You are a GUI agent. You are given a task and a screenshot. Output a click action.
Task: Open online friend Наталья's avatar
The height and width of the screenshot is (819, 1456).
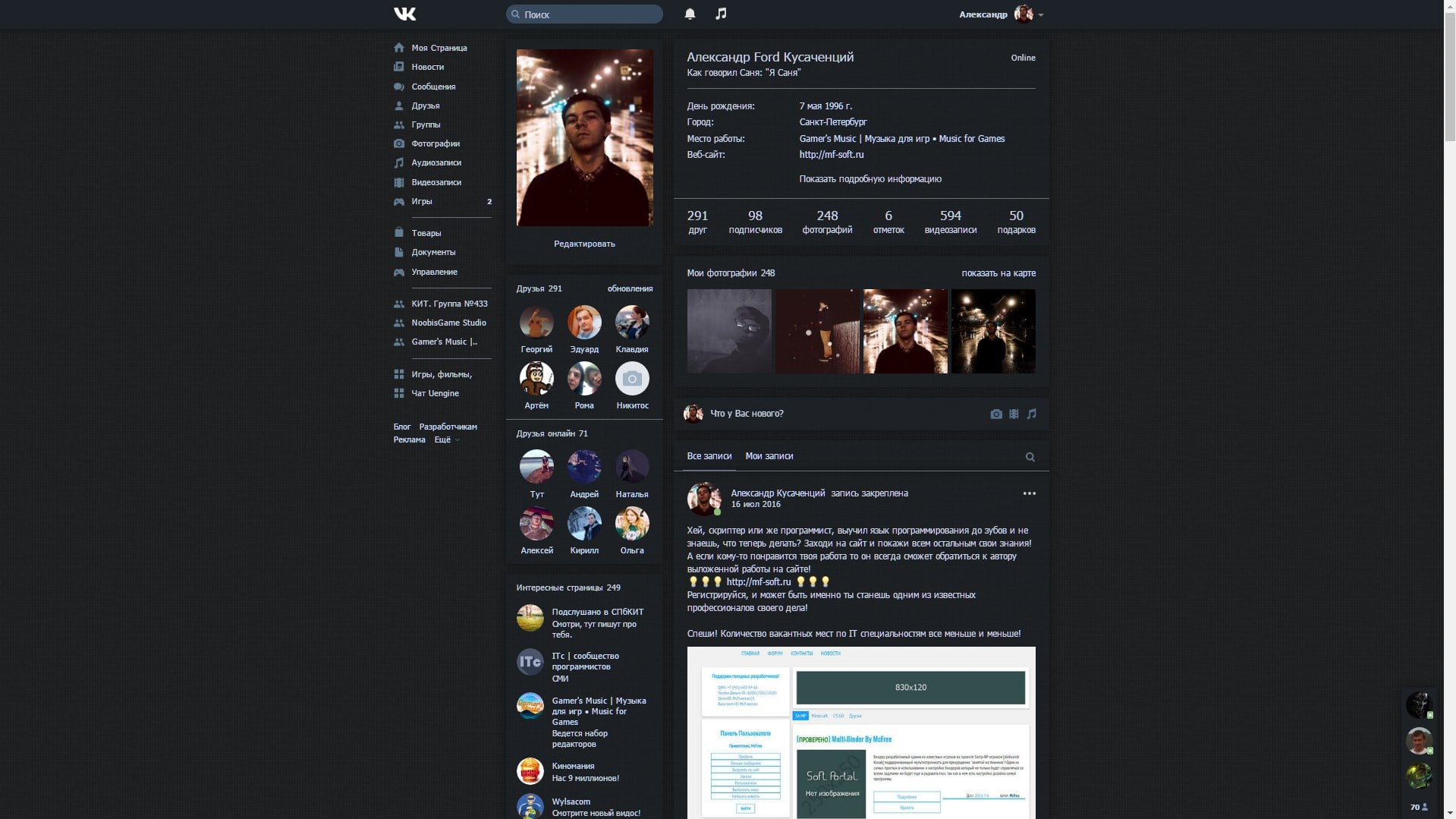(x=632, y=467)
